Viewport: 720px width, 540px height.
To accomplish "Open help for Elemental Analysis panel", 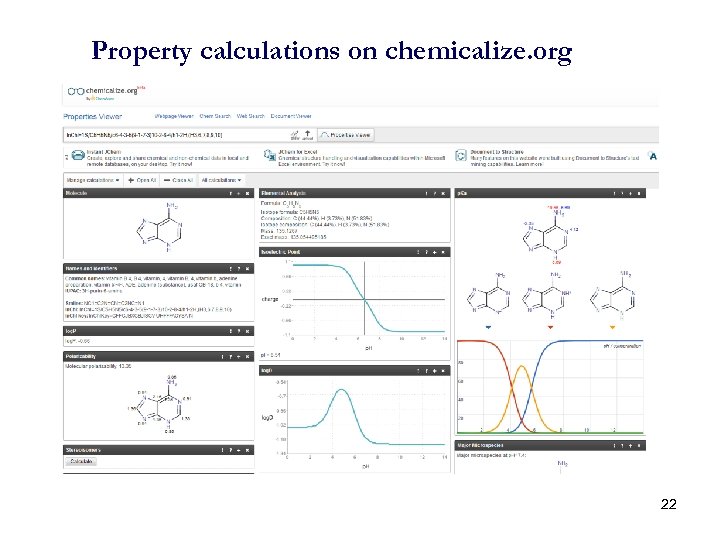I will pyautogui.click(x=435, y=193).
